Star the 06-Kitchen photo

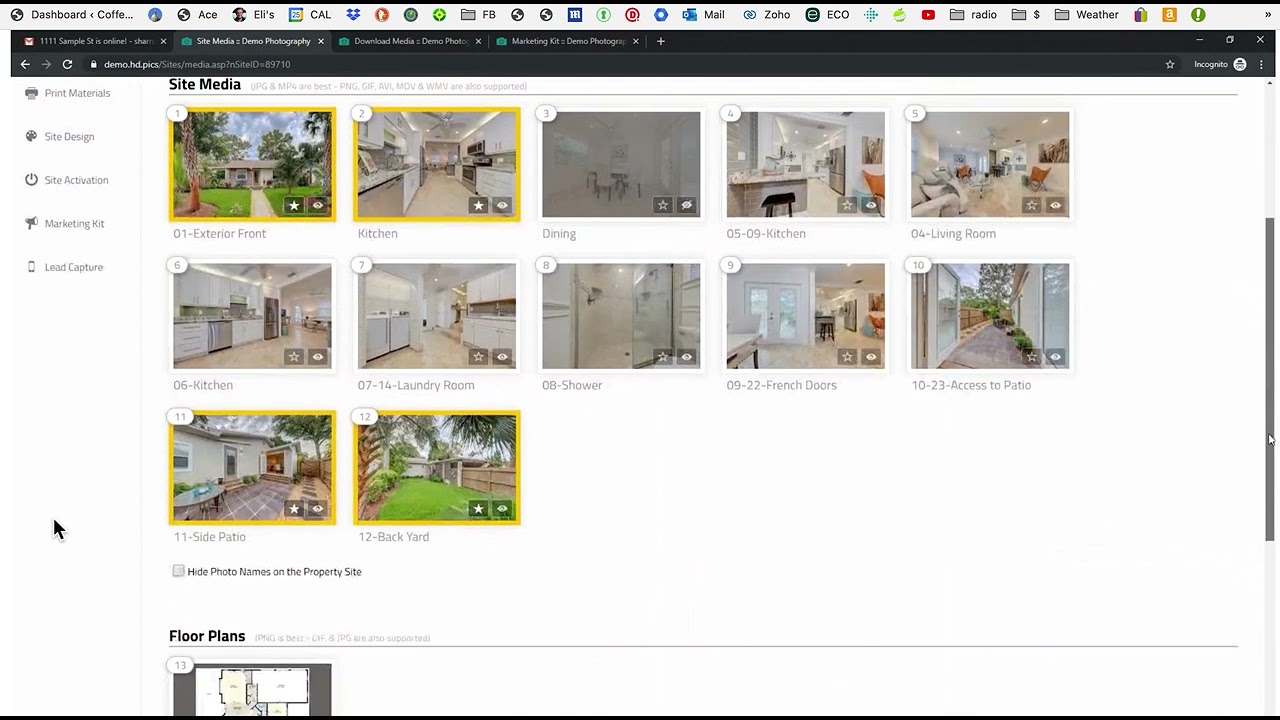click(x=294, y=357)
